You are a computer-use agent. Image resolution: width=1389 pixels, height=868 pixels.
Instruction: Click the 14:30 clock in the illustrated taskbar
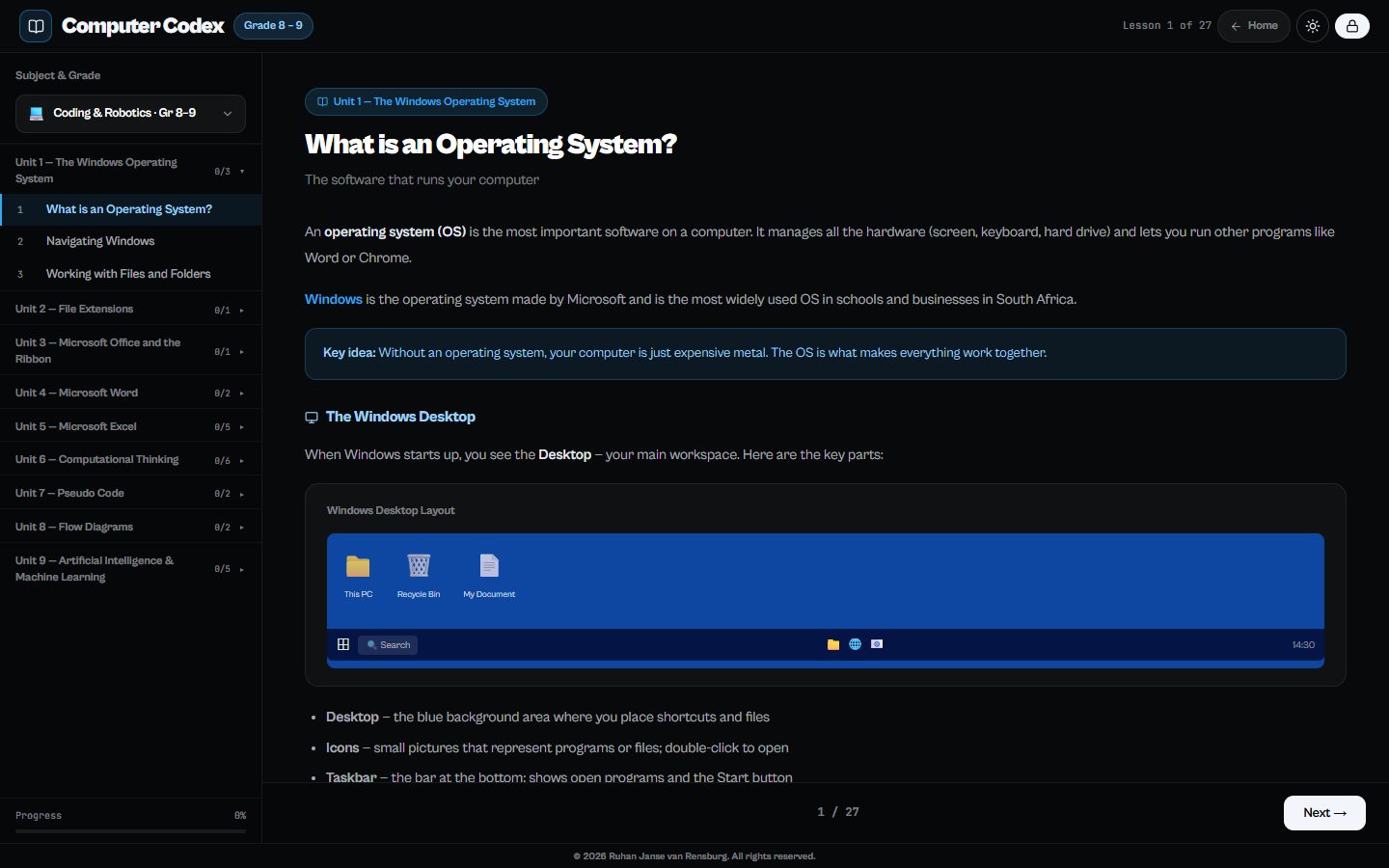1303,644
